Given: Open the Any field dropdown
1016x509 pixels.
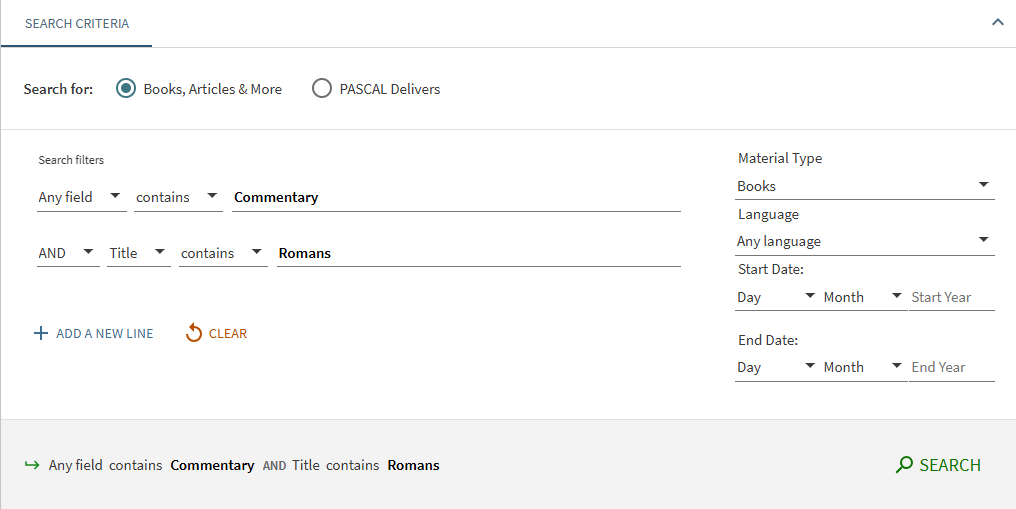Looking at the screenshot, I should pyautogui.click(x=81, y=197).
